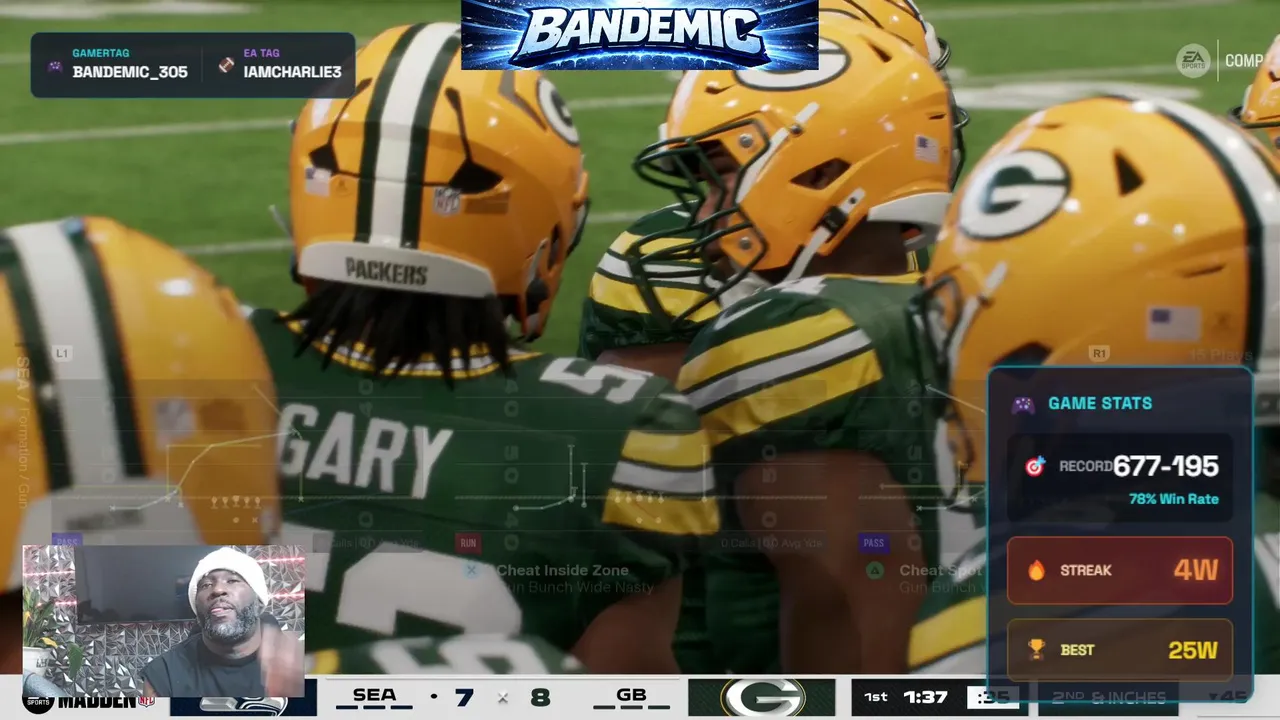Click the triangle button icon beside Cheat Spot

pos(874,570)
